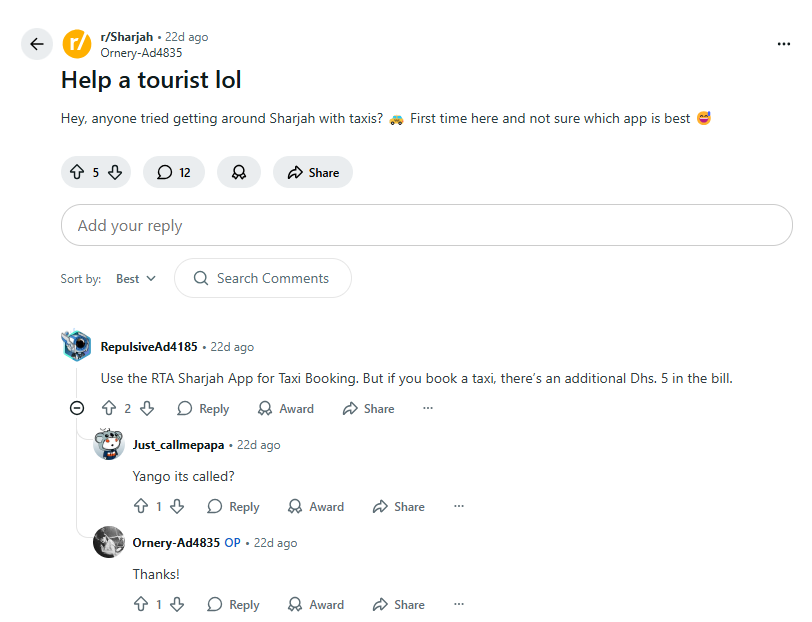Open Just_callmepapa's avatar thumbnail
The width and height of the screenshot is (812, 622).
109,444
